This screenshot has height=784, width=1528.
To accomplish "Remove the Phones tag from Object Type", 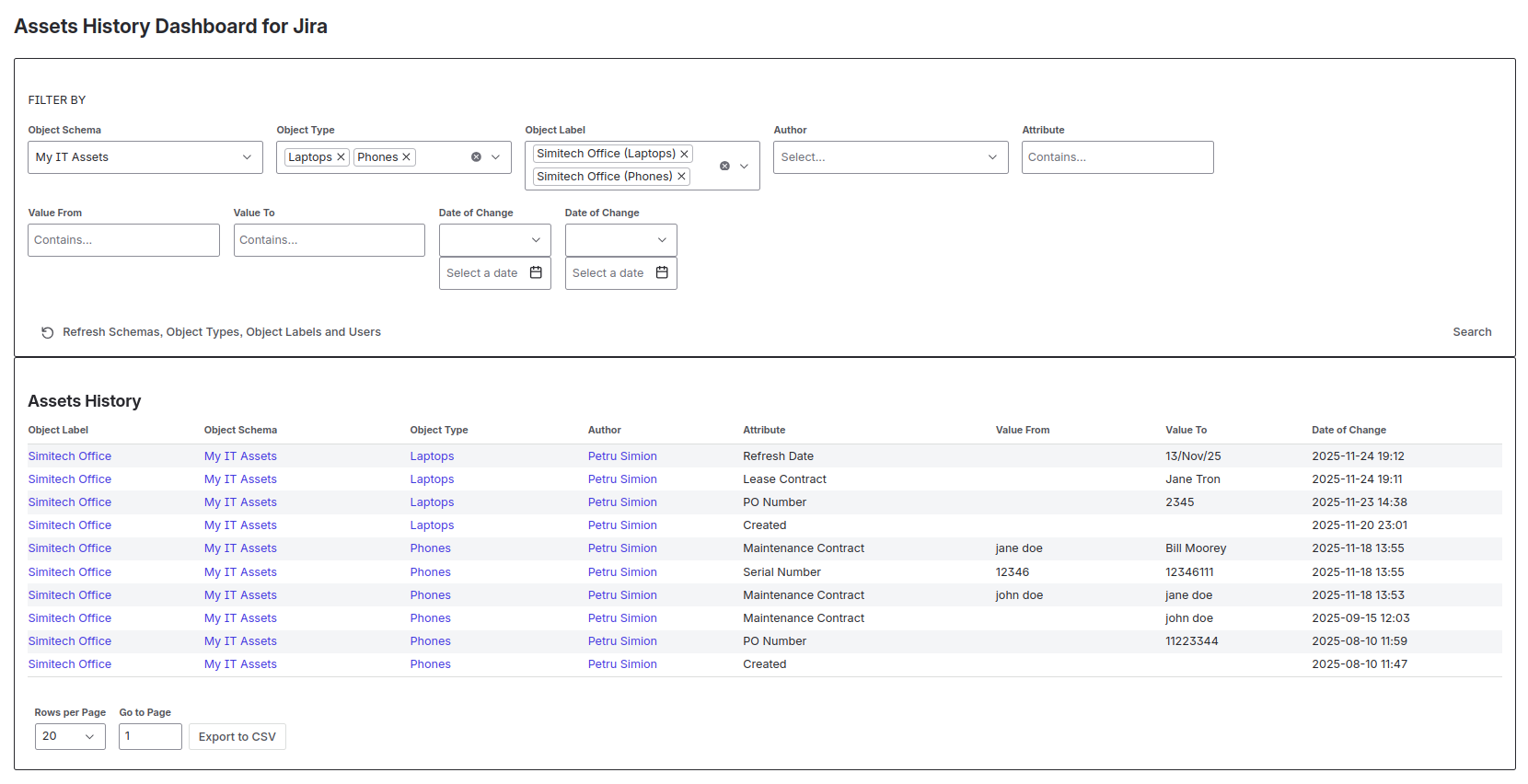I will coord(406,157).
